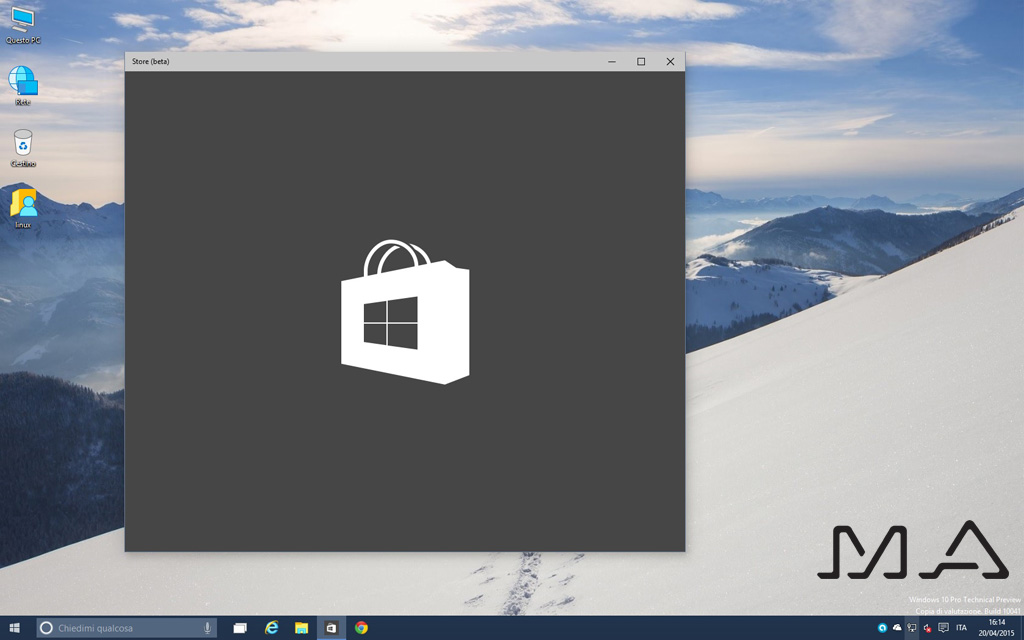This screenshot has width=1024, height=640.
Task: Select the Cestino recycle bin icon
Action: point(23,148)
